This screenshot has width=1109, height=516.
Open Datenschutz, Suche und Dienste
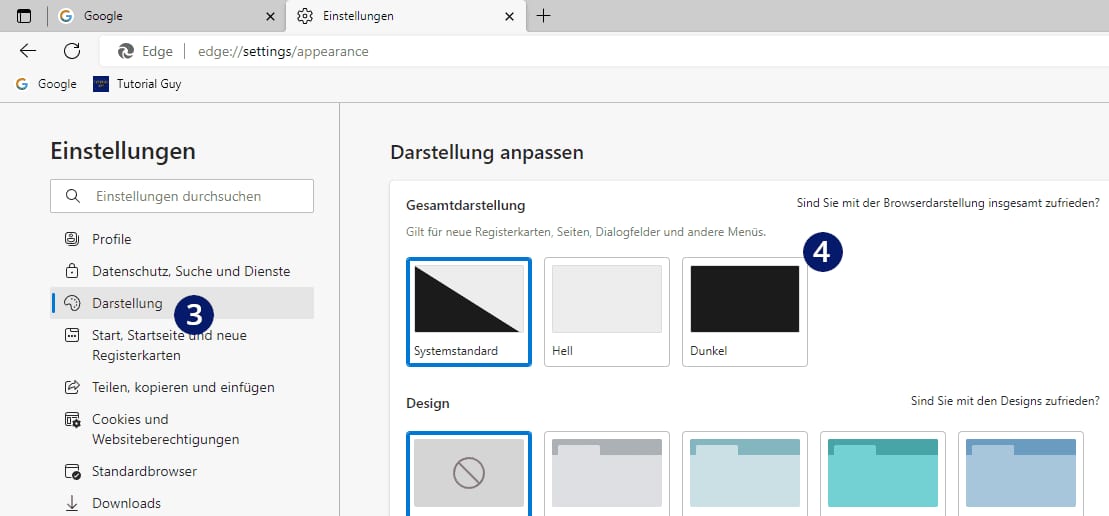point(182,271)
